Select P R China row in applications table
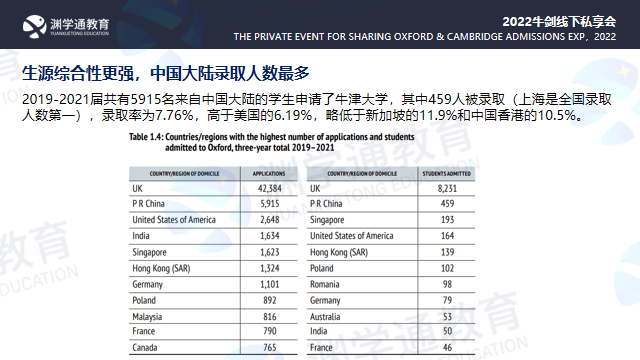This screenshot has width=640, height=360. pyautogui.click(x=213, y=204)
